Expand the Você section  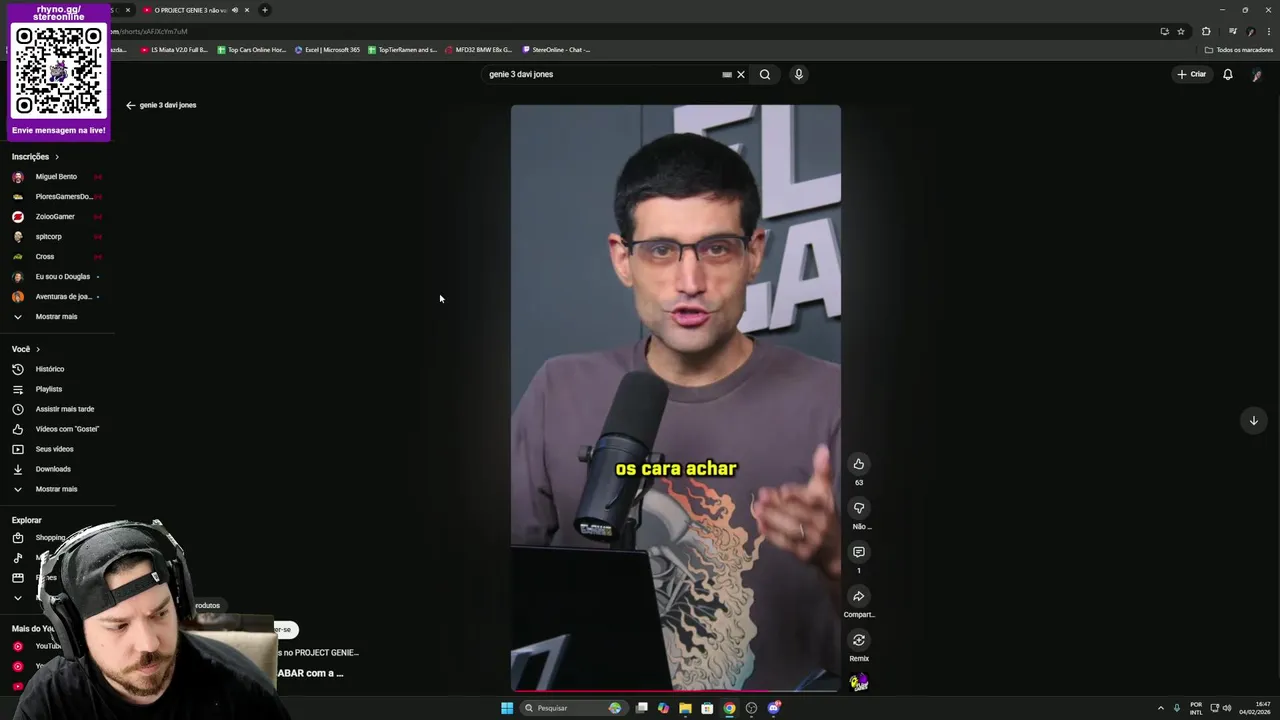[x=26, y=349]
